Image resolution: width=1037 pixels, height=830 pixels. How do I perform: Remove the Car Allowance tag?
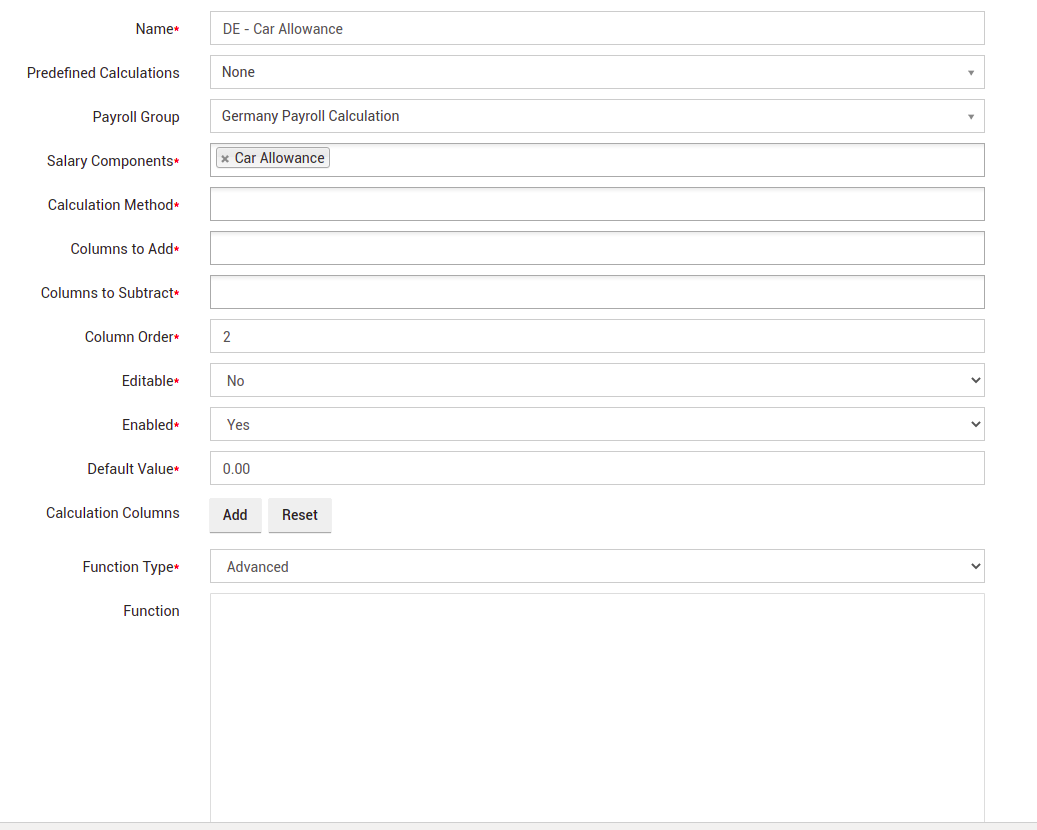pyautogui.click(x=225, y=159)
